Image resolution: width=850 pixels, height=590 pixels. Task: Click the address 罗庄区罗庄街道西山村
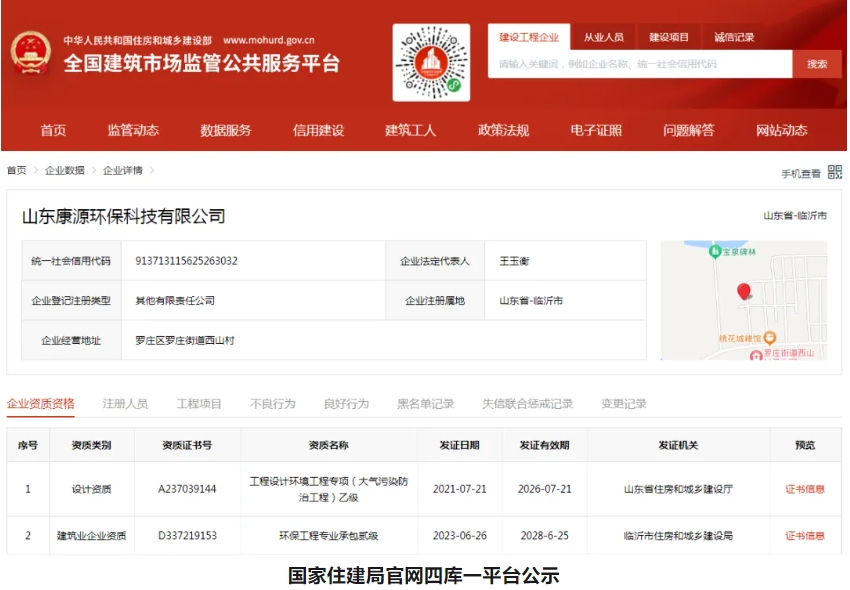[185, 341]
